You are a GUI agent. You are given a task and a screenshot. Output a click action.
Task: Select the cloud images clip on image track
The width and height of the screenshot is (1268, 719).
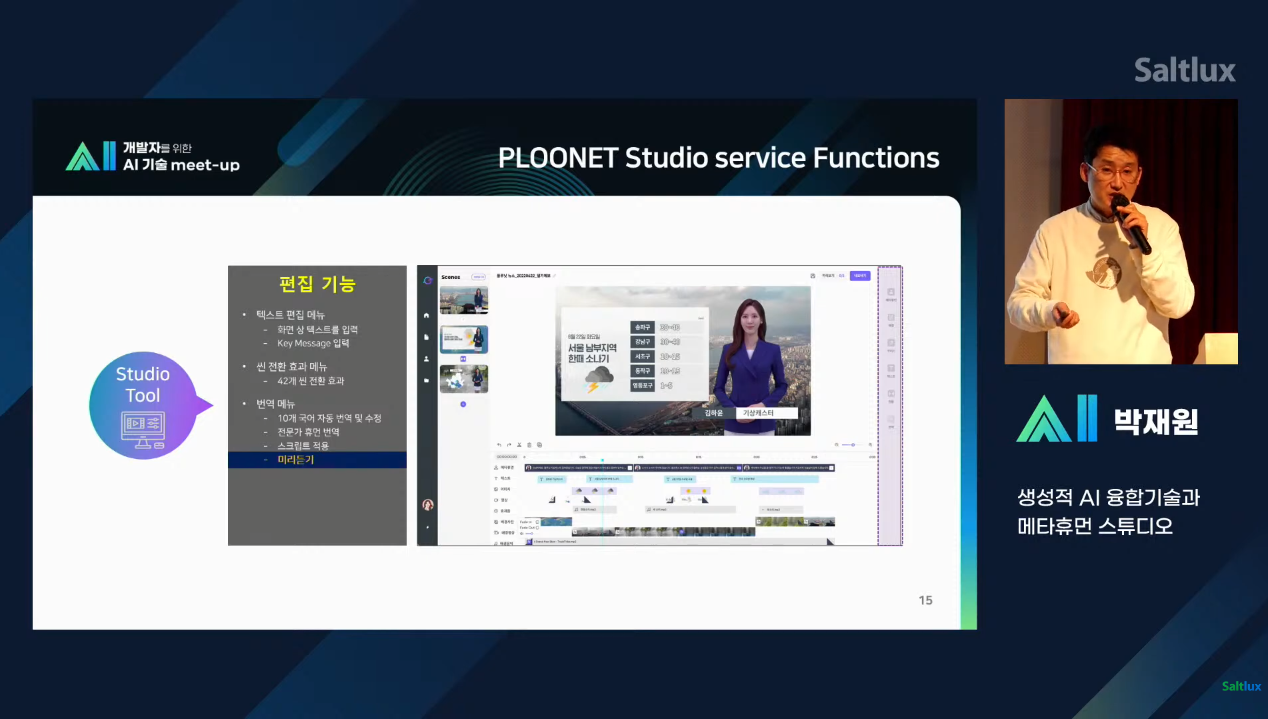(x=594, y=491)
